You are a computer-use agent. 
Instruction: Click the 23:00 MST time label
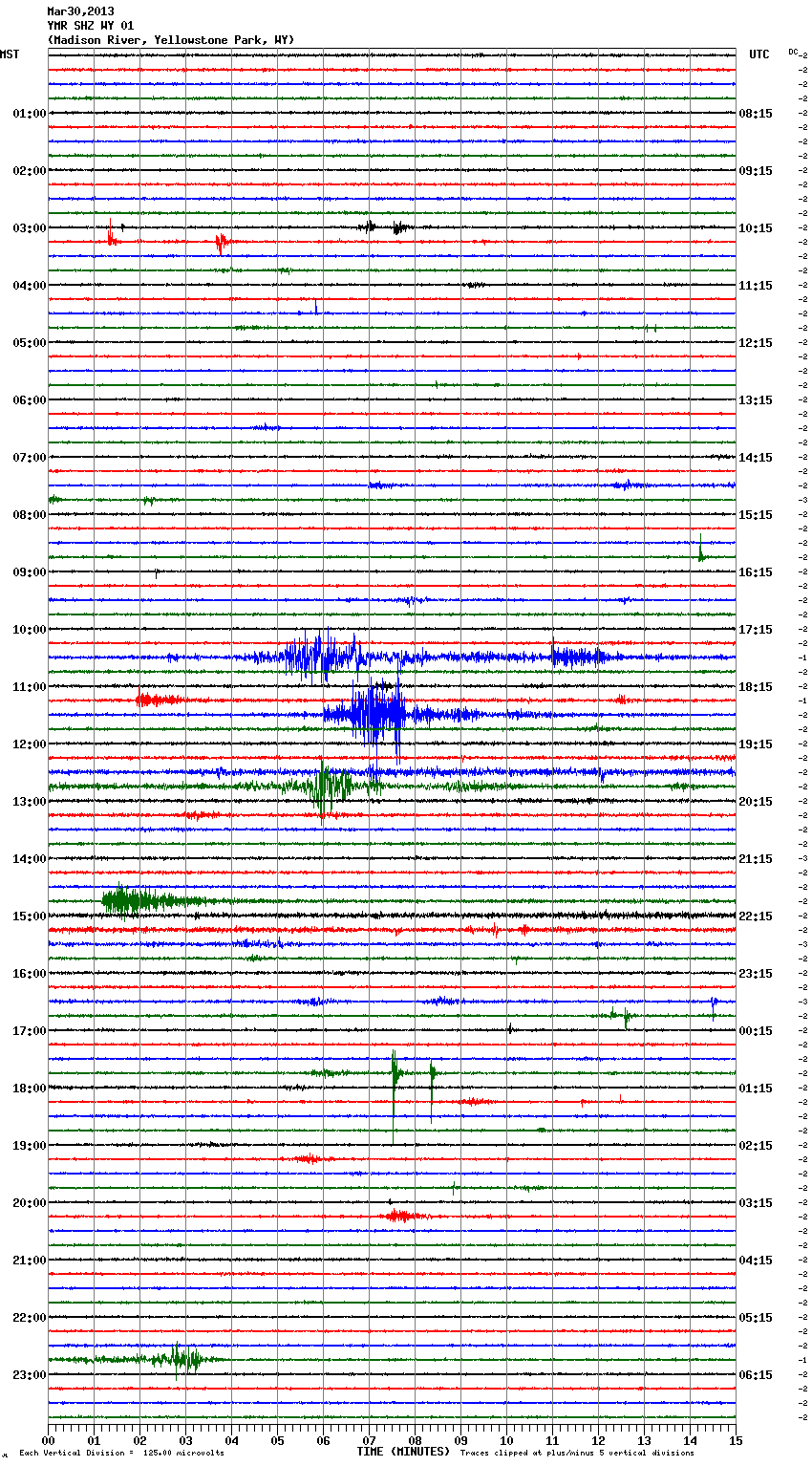pyautogui.click(x=30, y=1375)
